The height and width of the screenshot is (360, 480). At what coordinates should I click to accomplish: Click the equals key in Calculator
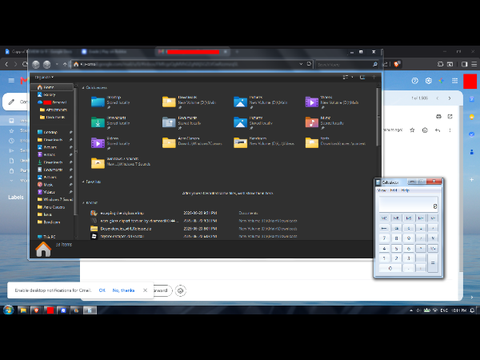click(433, 263)
